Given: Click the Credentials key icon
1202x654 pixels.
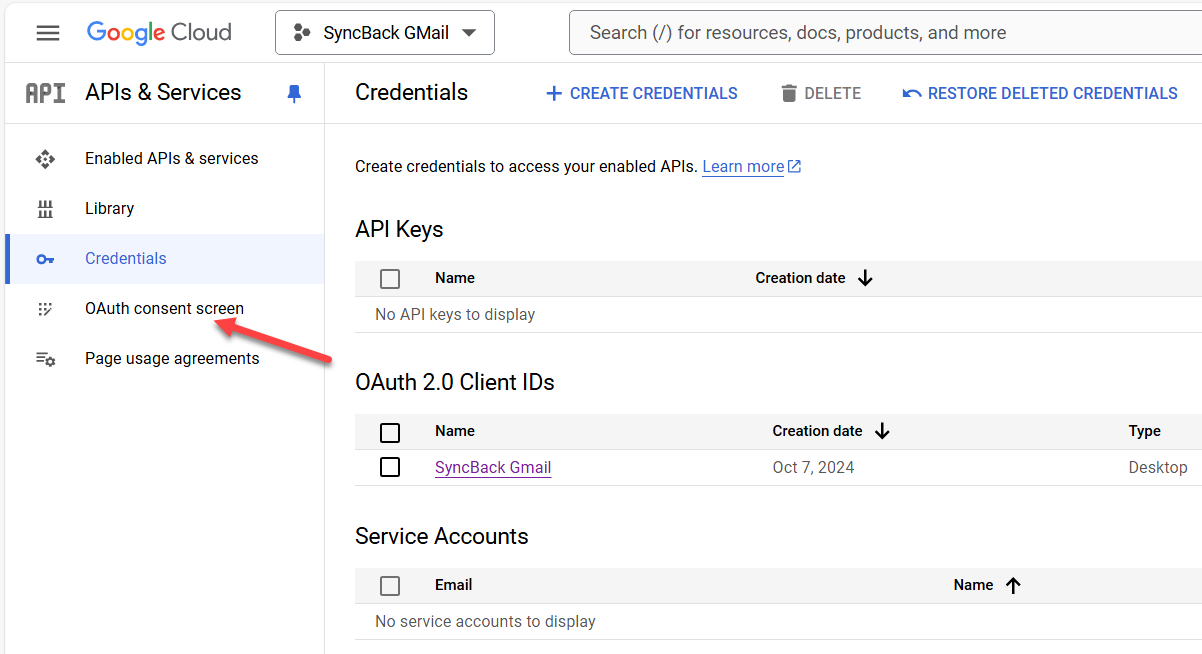Looking at the screenshot, I should point(45,259).
